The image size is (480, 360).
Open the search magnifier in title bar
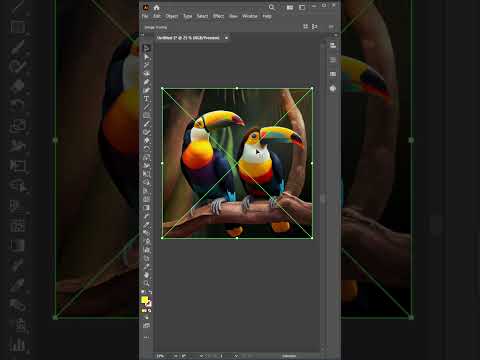point(272,7)
